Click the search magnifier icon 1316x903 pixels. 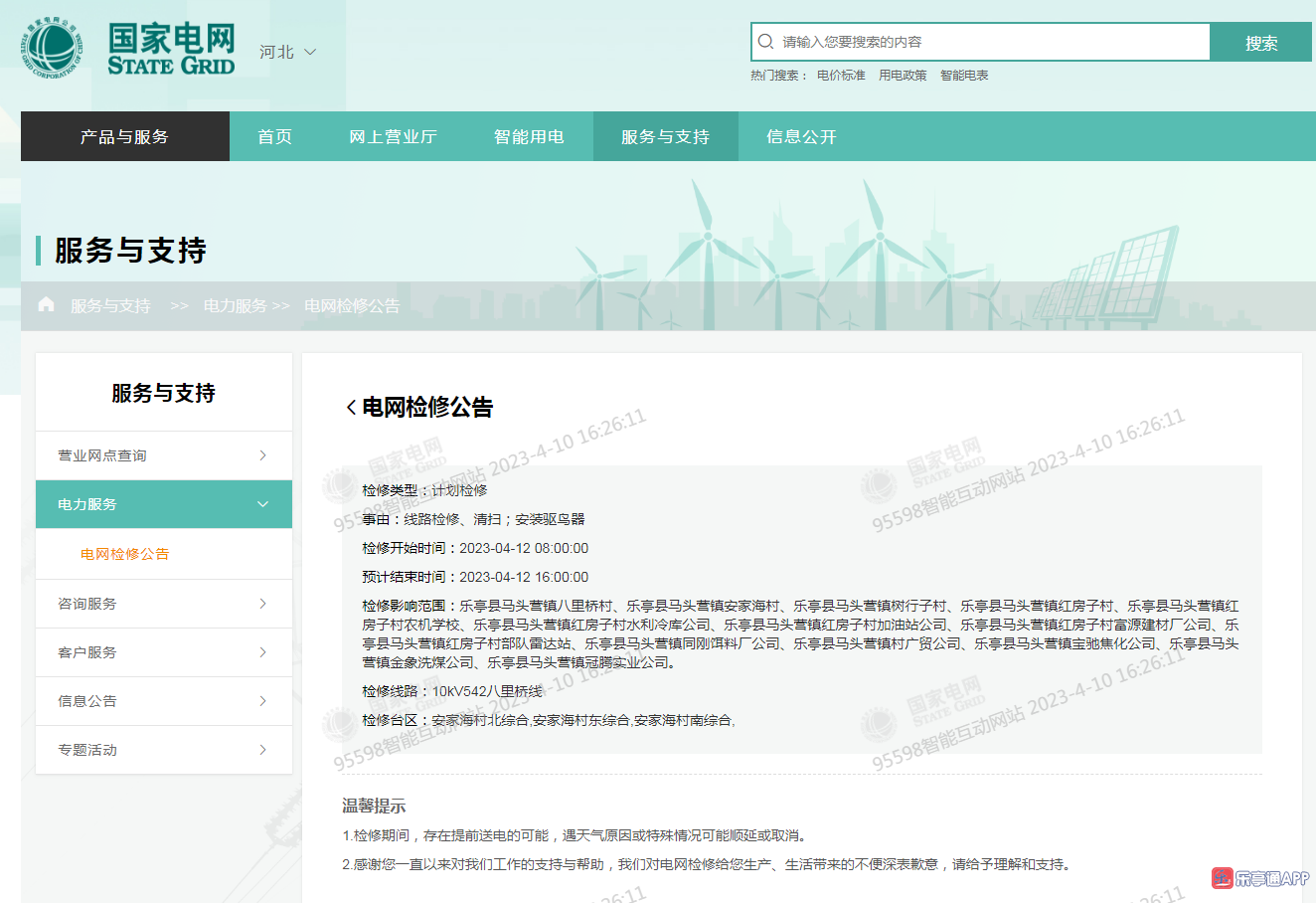click(765, 42)
